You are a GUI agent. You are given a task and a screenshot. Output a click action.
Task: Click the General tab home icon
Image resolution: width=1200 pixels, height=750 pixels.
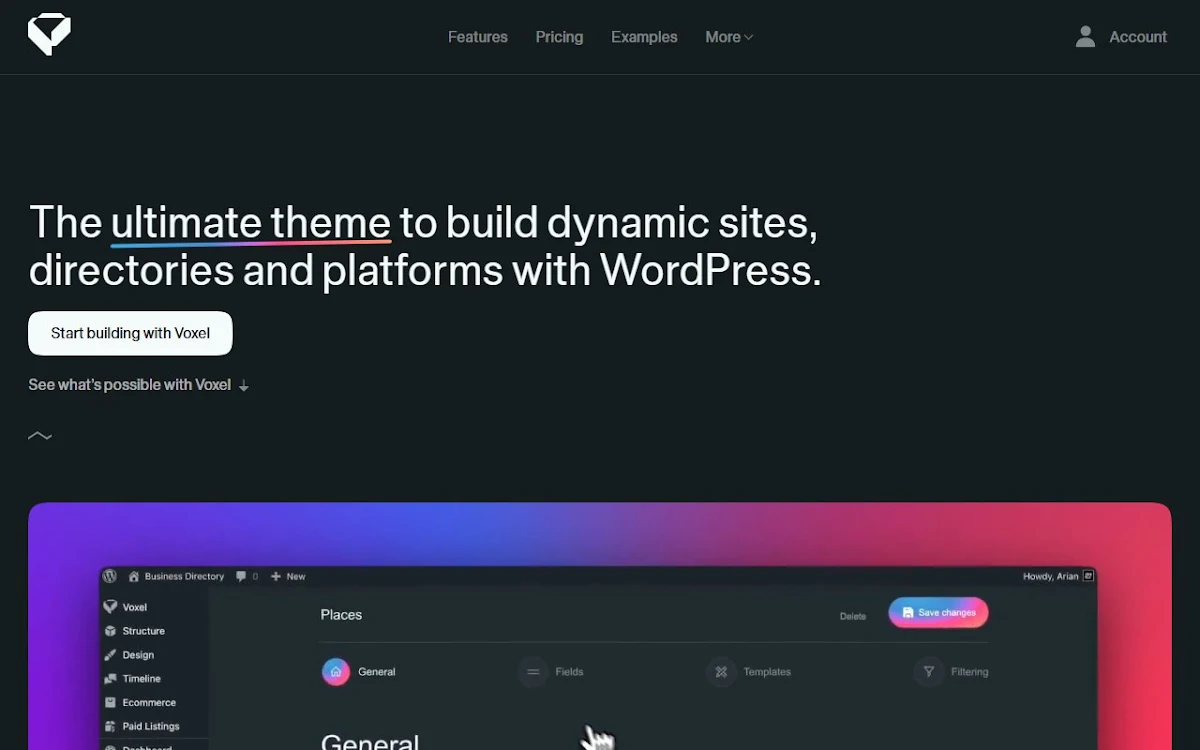coord(336,672)
